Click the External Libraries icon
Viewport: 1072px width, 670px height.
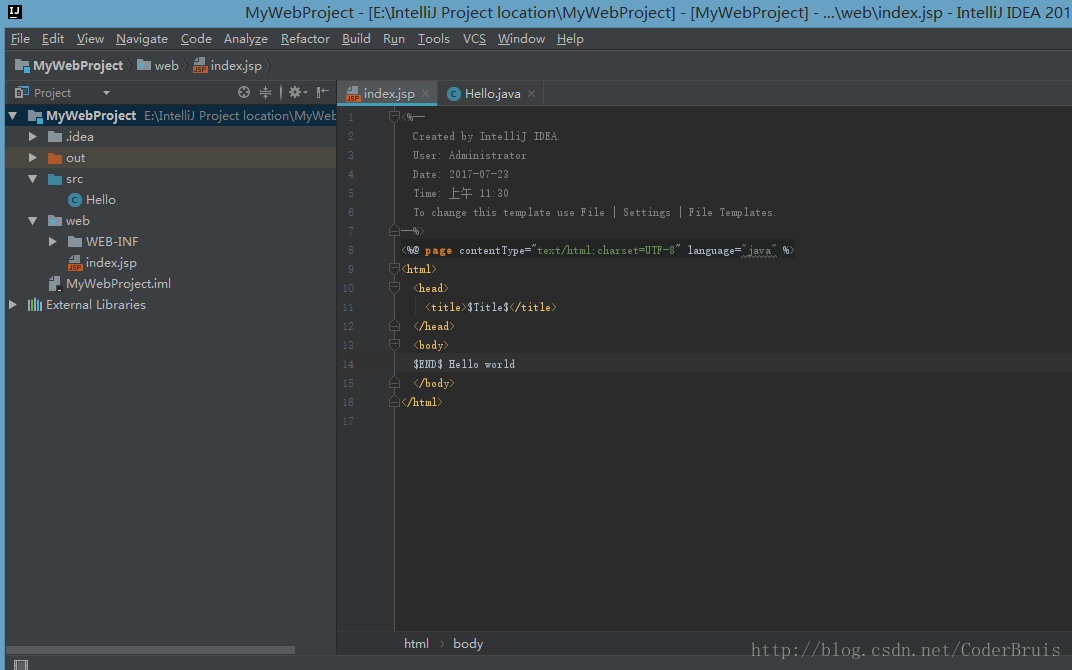coord(34,305)
